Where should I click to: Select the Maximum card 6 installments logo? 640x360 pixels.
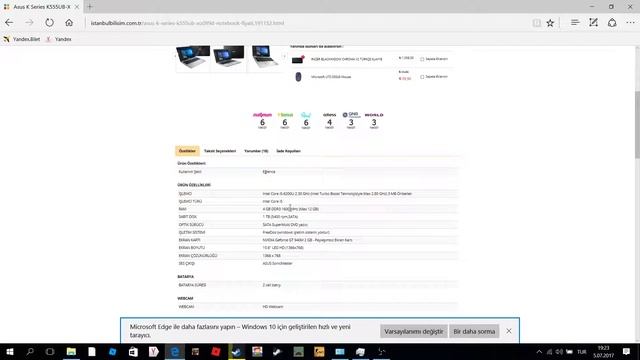click(262, 120)
